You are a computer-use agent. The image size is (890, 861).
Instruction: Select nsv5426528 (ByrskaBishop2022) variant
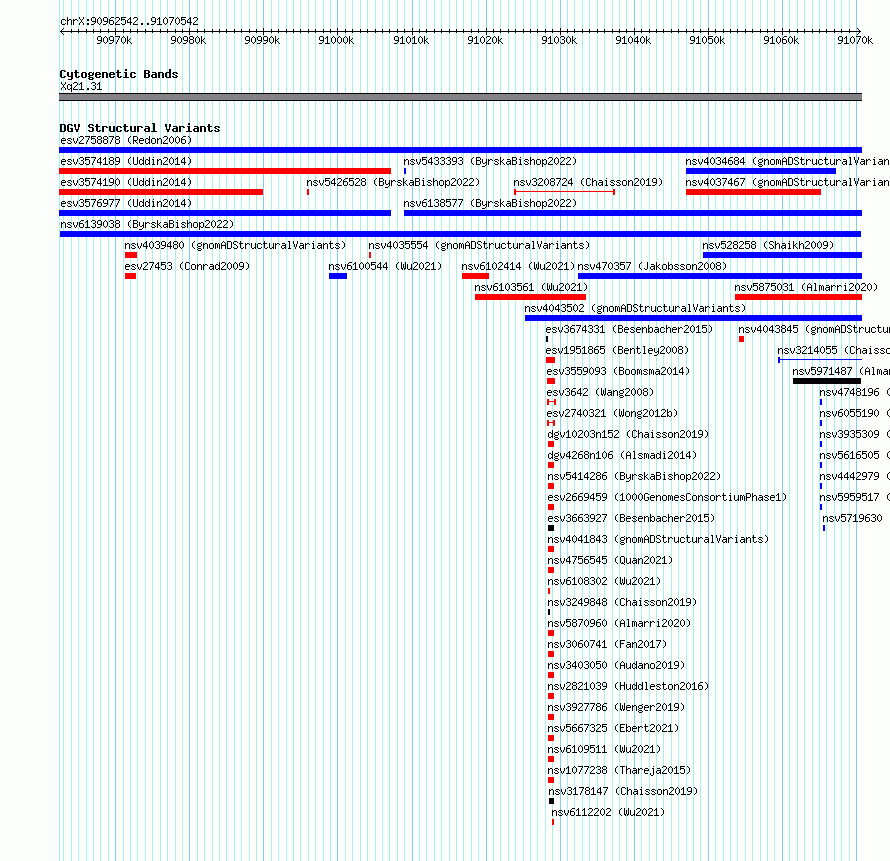[393, 182]
